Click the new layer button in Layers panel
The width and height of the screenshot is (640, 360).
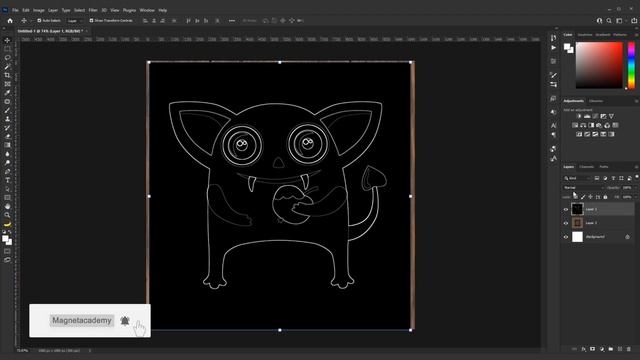tap(620, 349)
